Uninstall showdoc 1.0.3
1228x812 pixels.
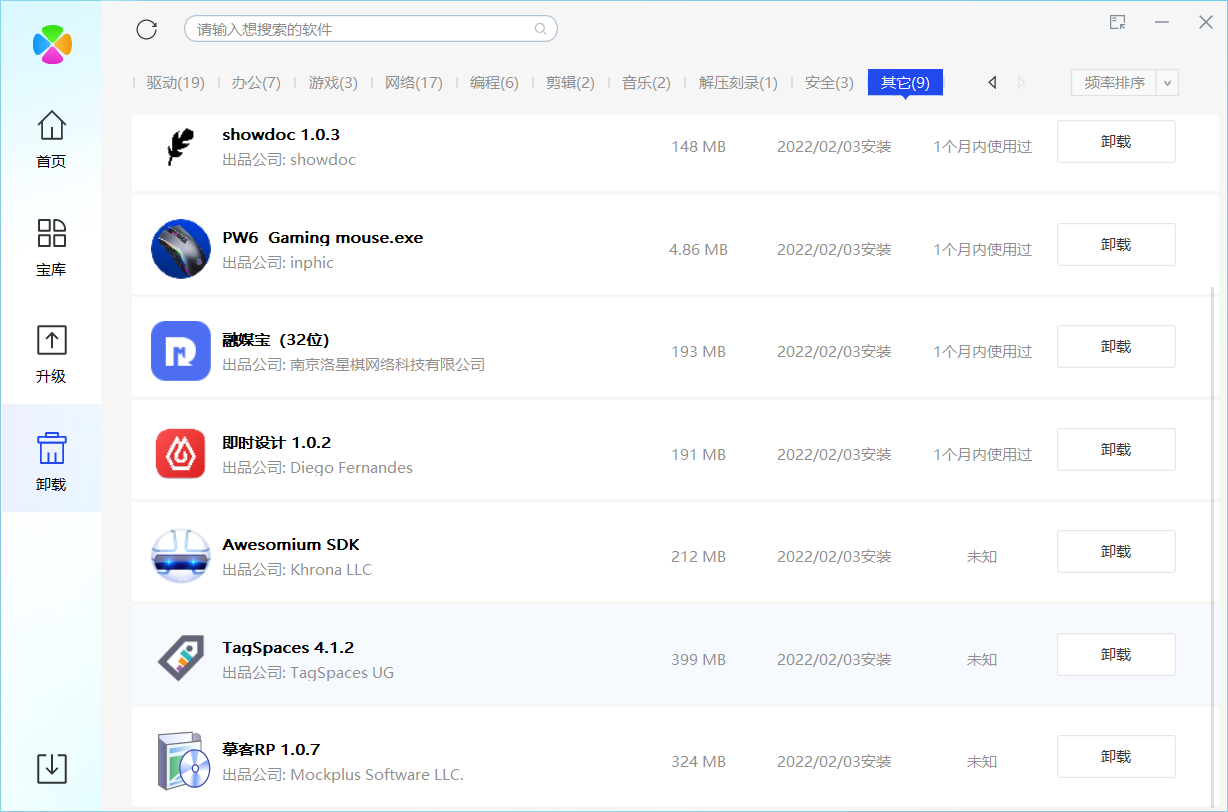point(1116,142)
